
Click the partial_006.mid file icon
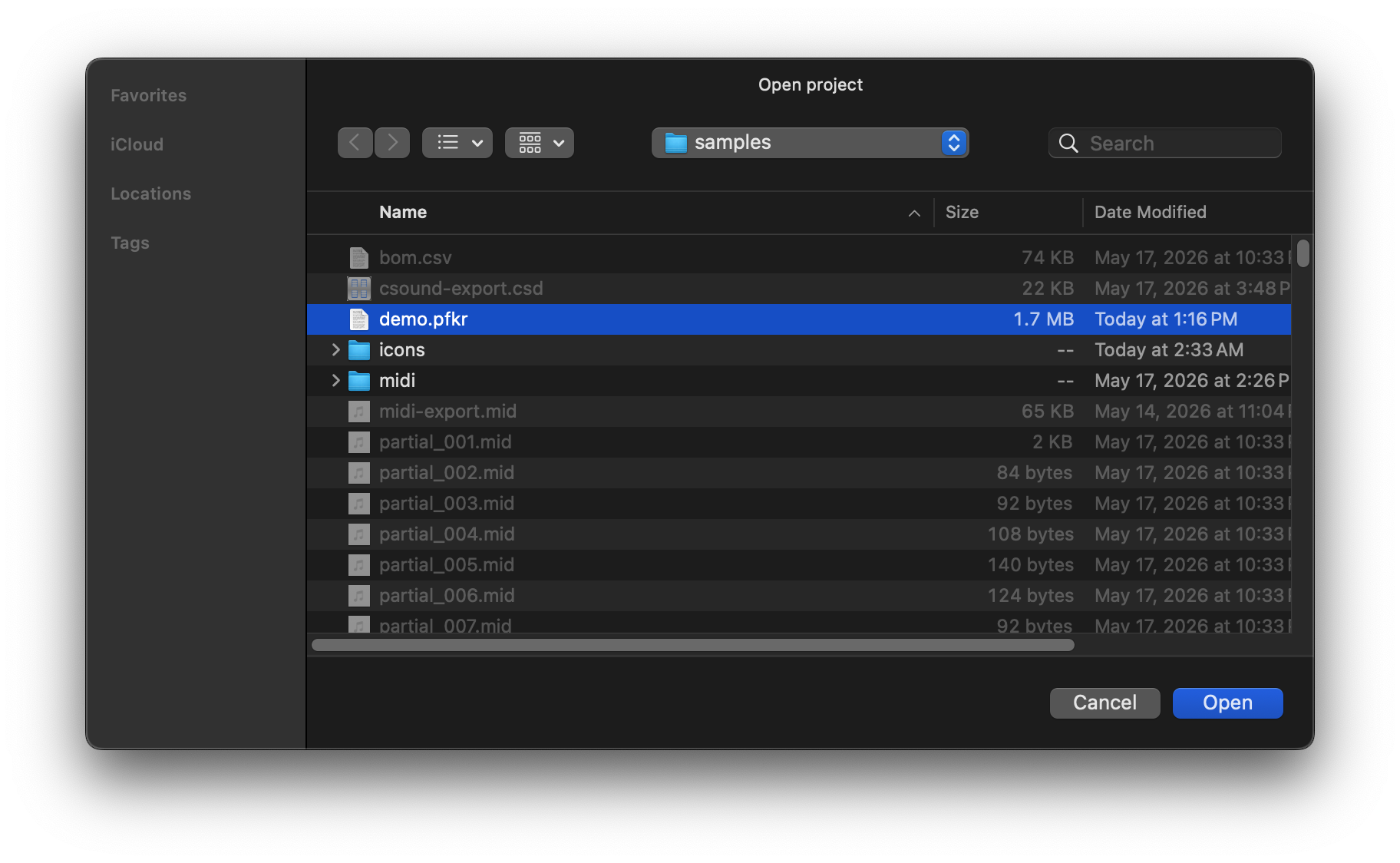359,596
